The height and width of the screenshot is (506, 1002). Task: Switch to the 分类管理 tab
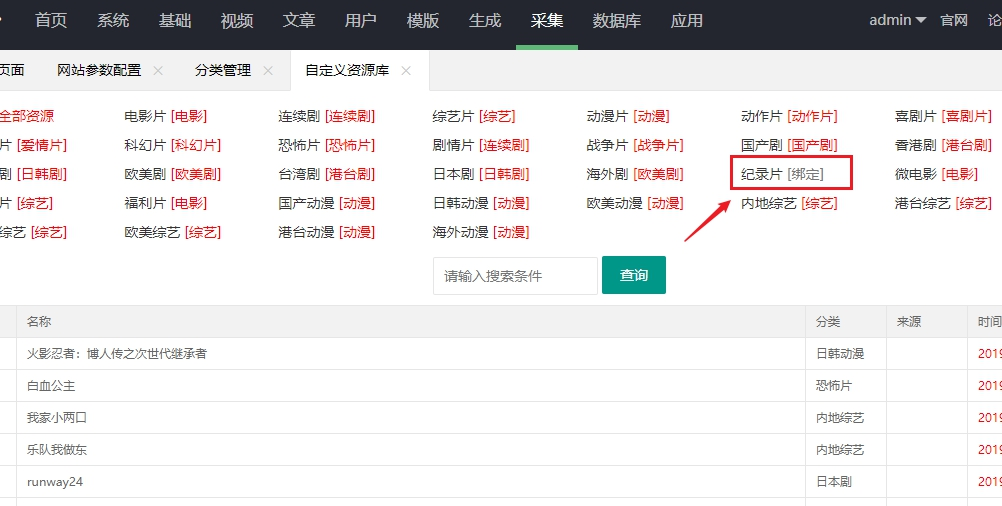[x=223, y=71]
